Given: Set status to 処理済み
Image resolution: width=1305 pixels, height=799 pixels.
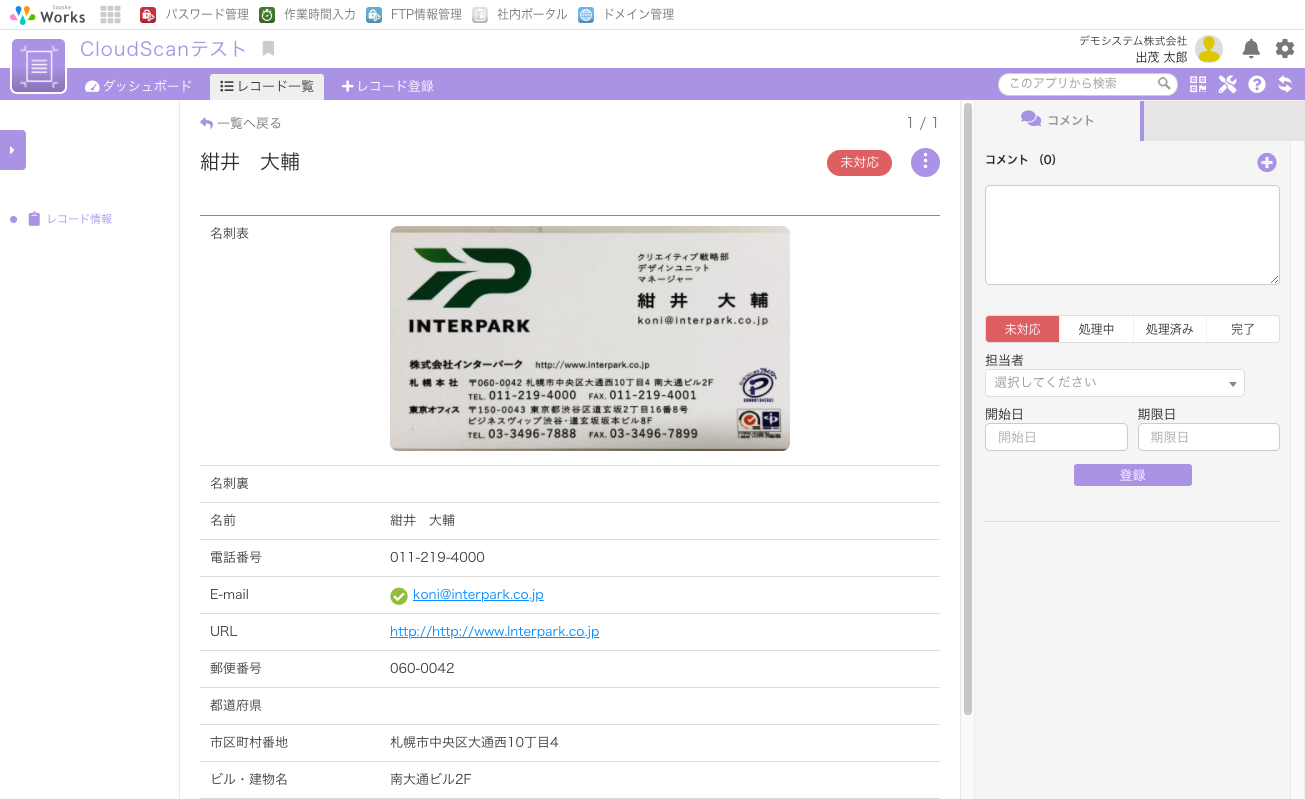Looking at the screenshot, I should click(x=1169, y=329).
